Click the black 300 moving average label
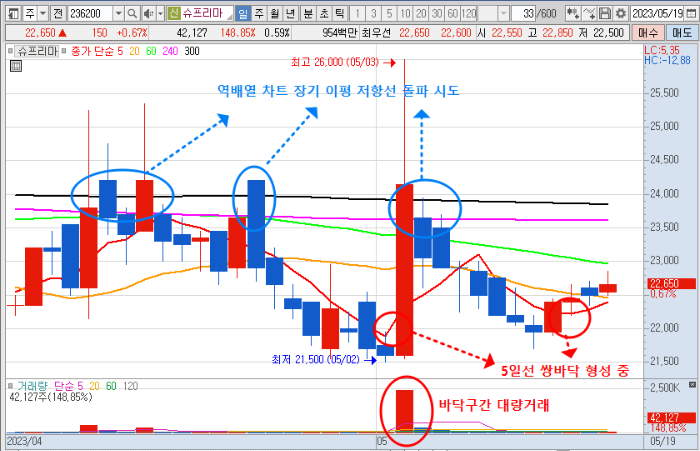The height and width of the screenshot is (451, 700). tap(192, 51)
